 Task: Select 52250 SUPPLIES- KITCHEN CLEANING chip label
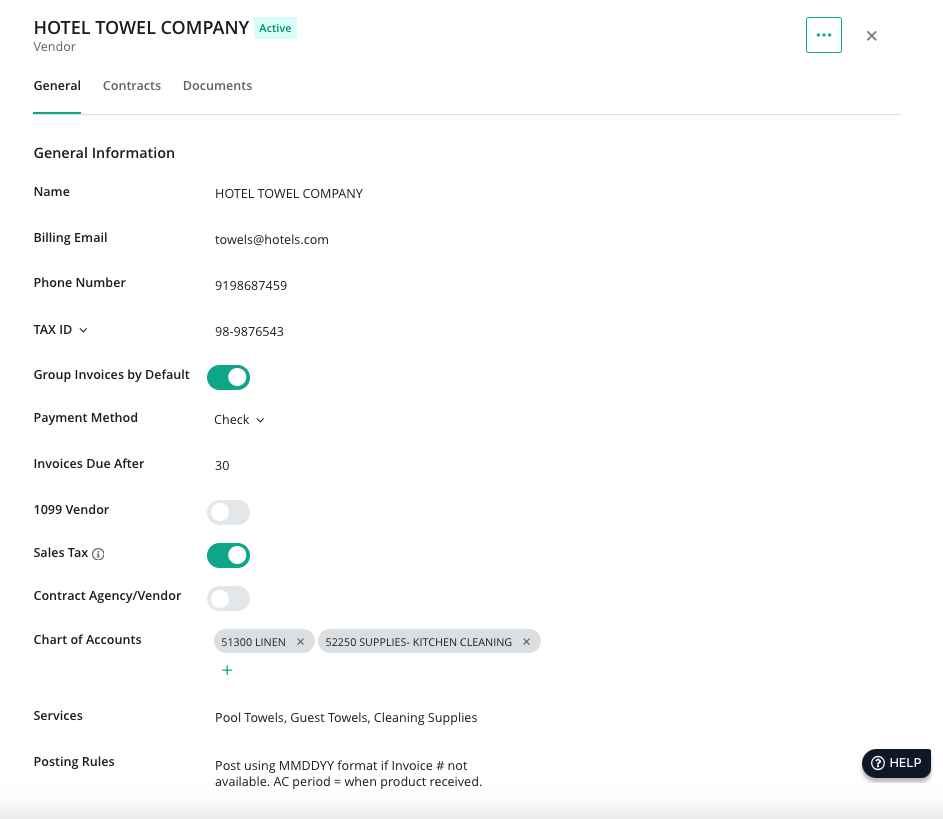(419, 642)
